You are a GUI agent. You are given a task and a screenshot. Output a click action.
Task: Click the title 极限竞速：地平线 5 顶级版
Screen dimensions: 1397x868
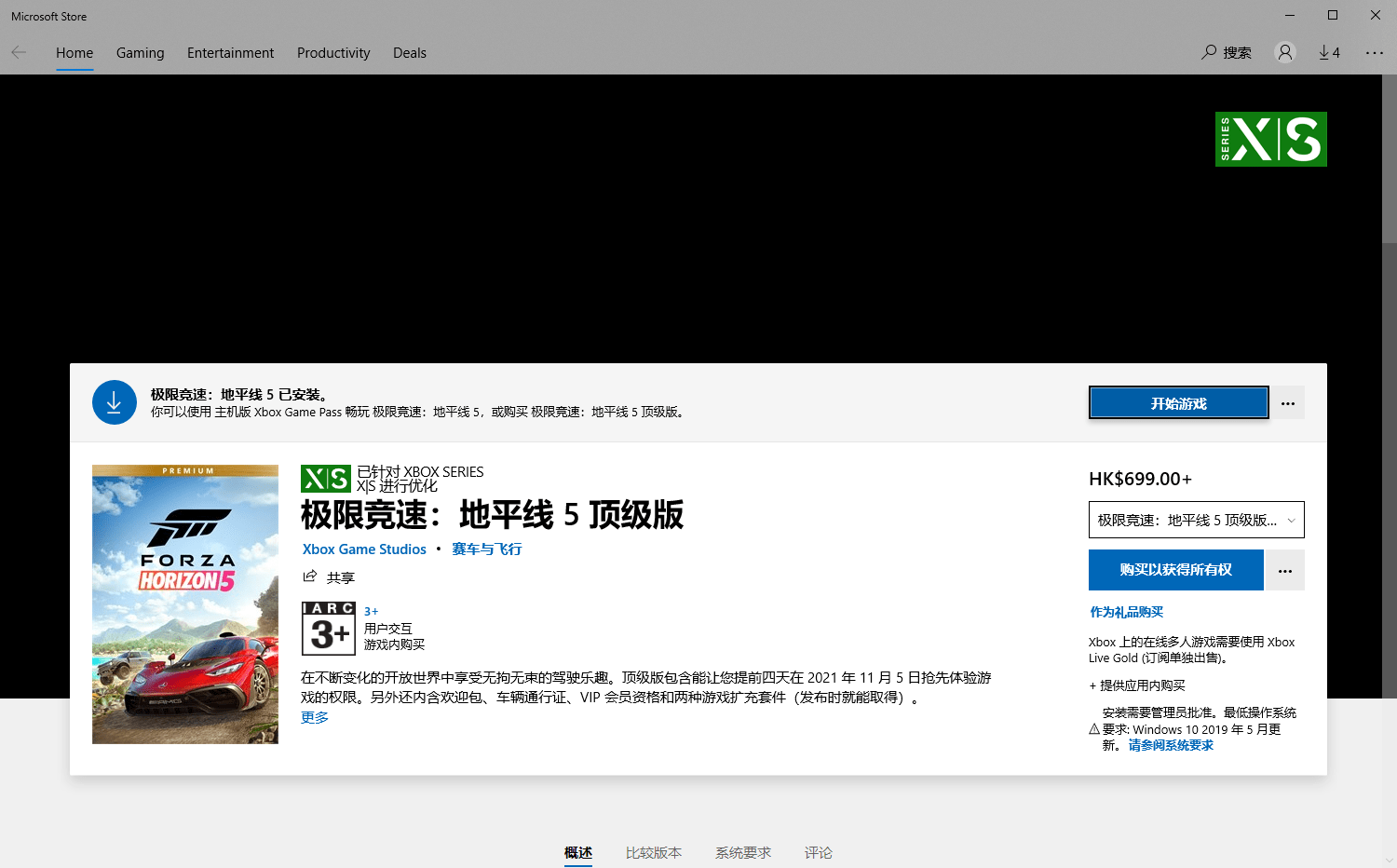click(x=492, y=515)
